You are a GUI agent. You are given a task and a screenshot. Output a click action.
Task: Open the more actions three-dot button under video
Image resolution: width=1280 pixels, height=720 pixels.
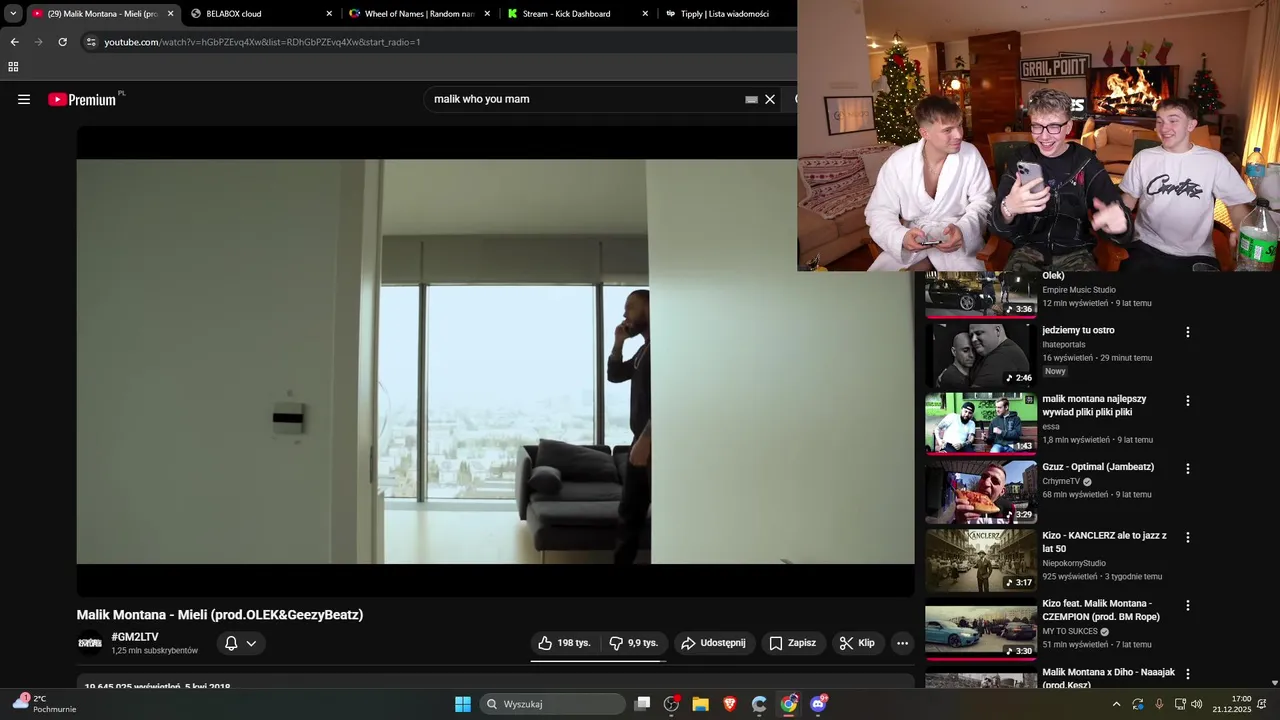[x=902, y=643]
